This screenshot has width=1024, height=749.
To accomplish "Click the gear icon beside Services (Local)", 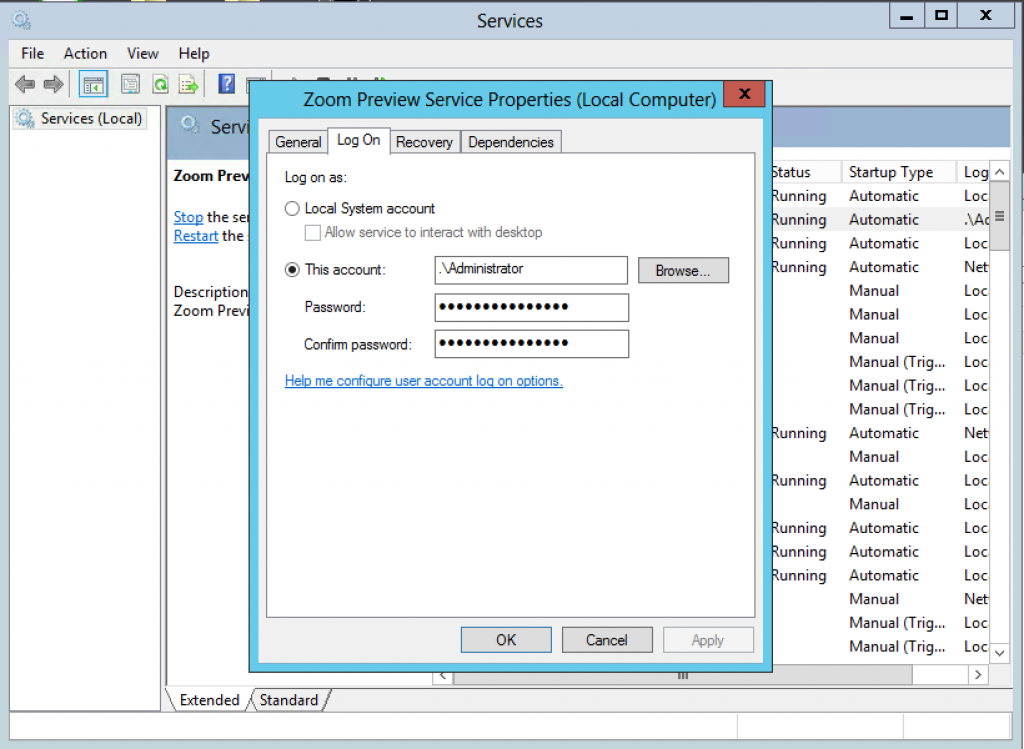I will tap(25, 119).
